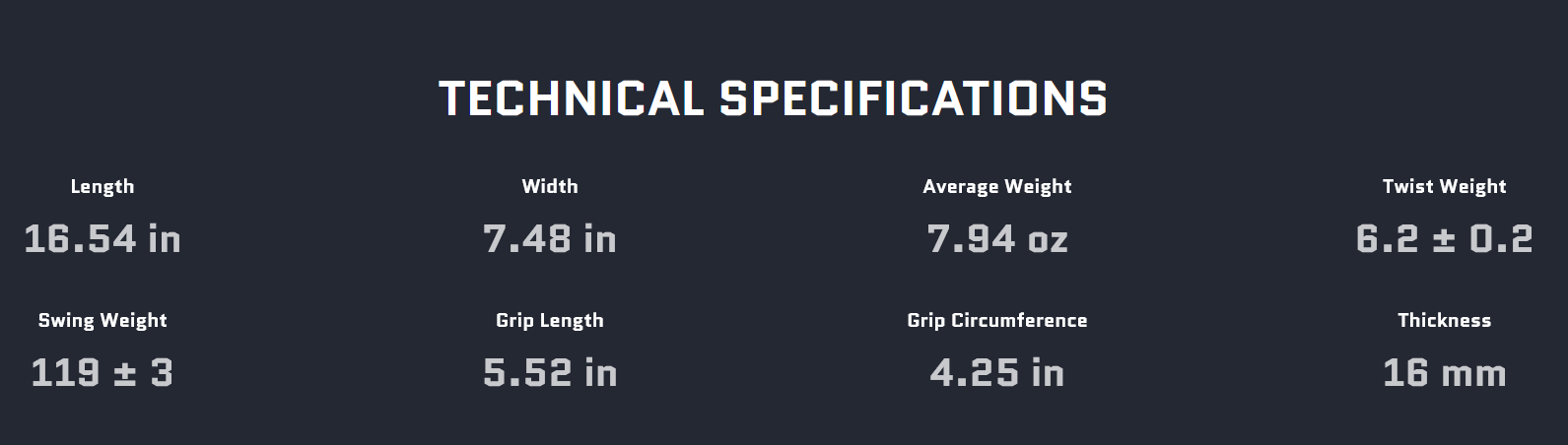The width and height of the screenshot is (1568, 445).
Task: Click the Average Weight label
Action: coord(997,186)
